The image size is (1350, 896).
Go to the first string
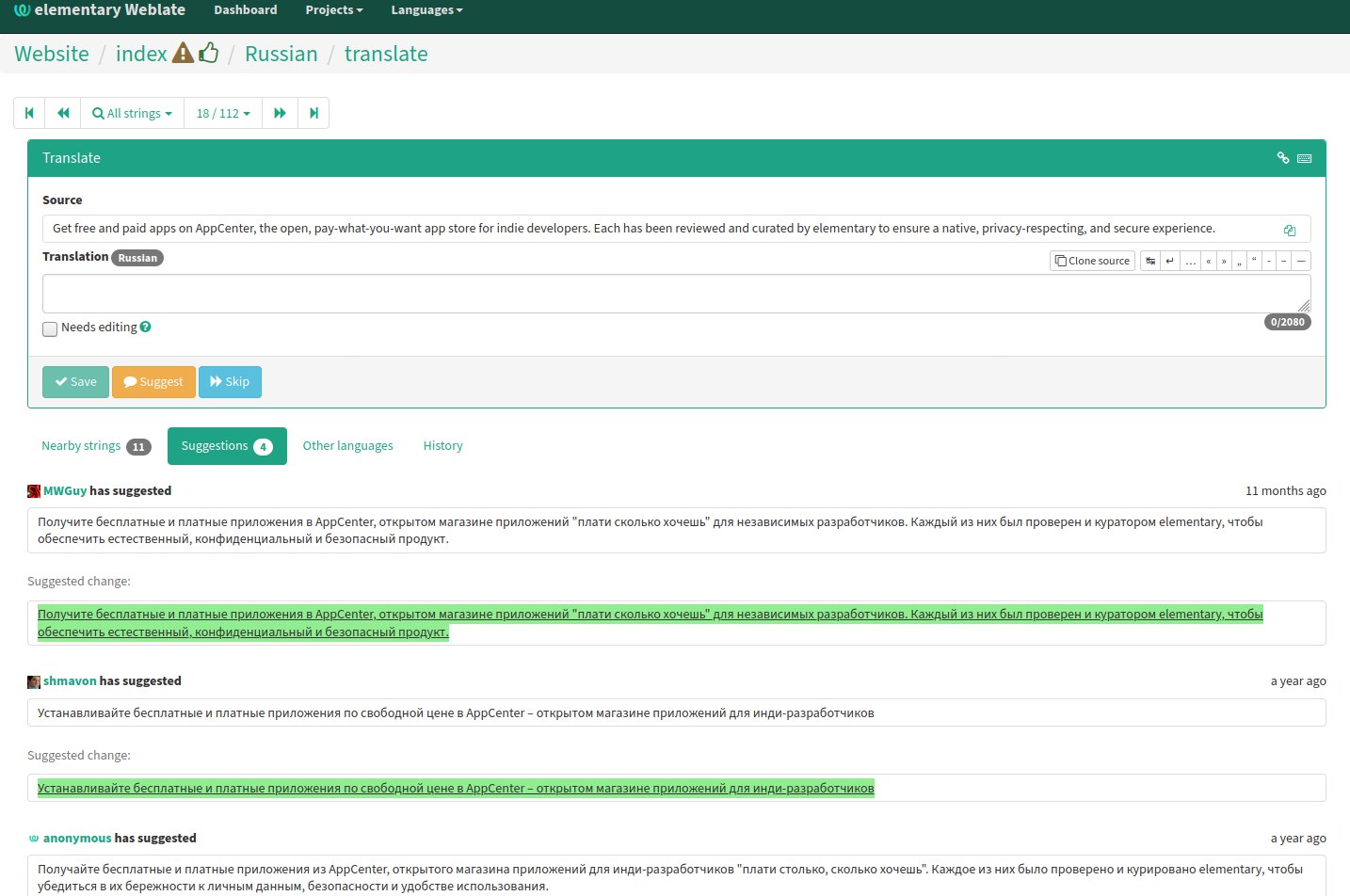(x=29, y=113)
